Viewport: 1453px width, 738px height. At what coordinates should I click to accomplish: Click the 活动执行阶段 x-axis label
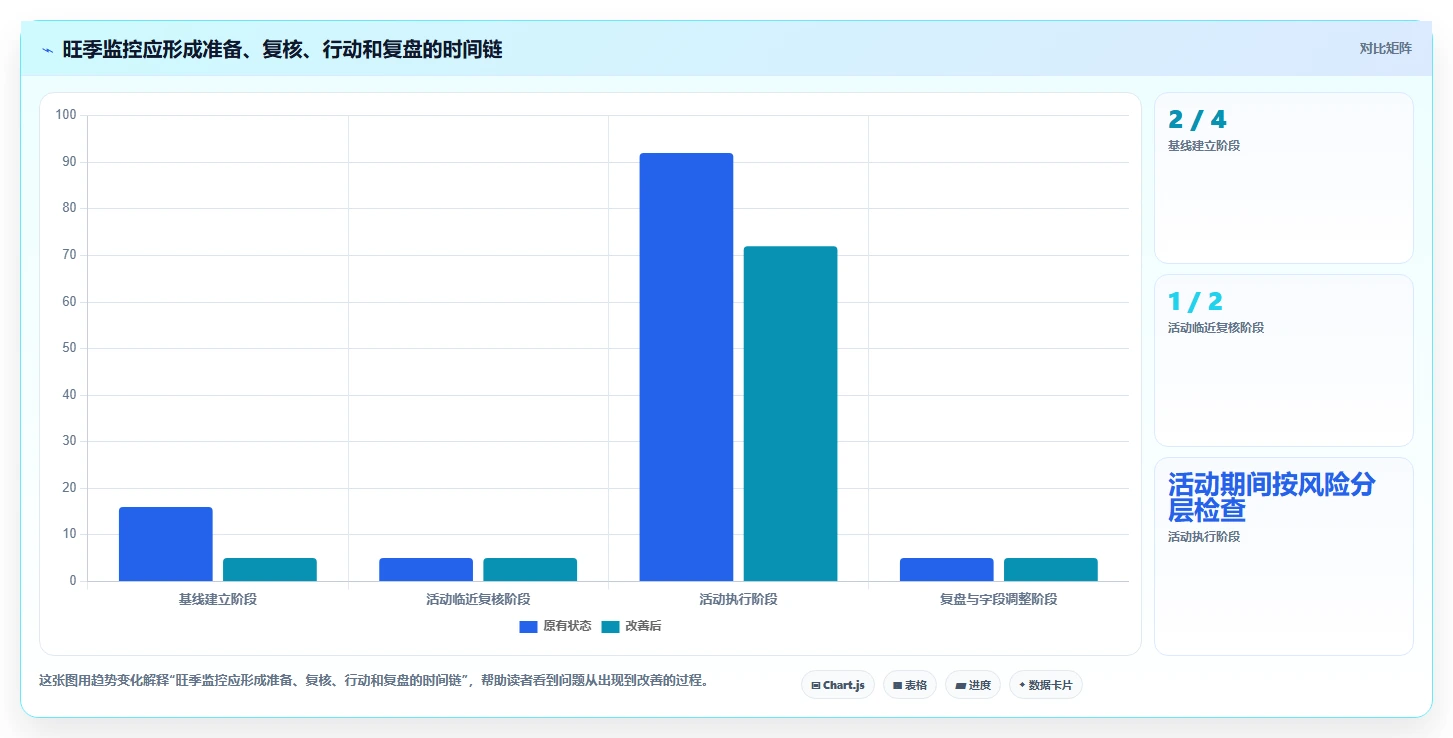tap(738, 599)
